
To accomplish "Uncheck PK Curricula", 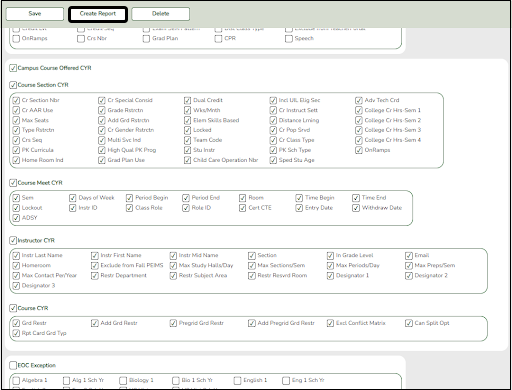I will 16,150.
